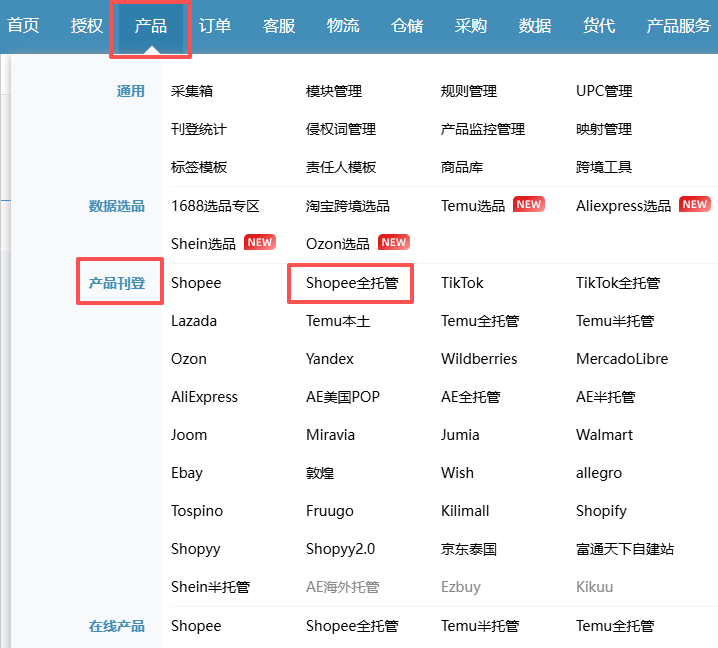The width and height of the screenshot is (718, 648).
Task: Open 商品库 menu entry
Action: [x=462, y=167]
